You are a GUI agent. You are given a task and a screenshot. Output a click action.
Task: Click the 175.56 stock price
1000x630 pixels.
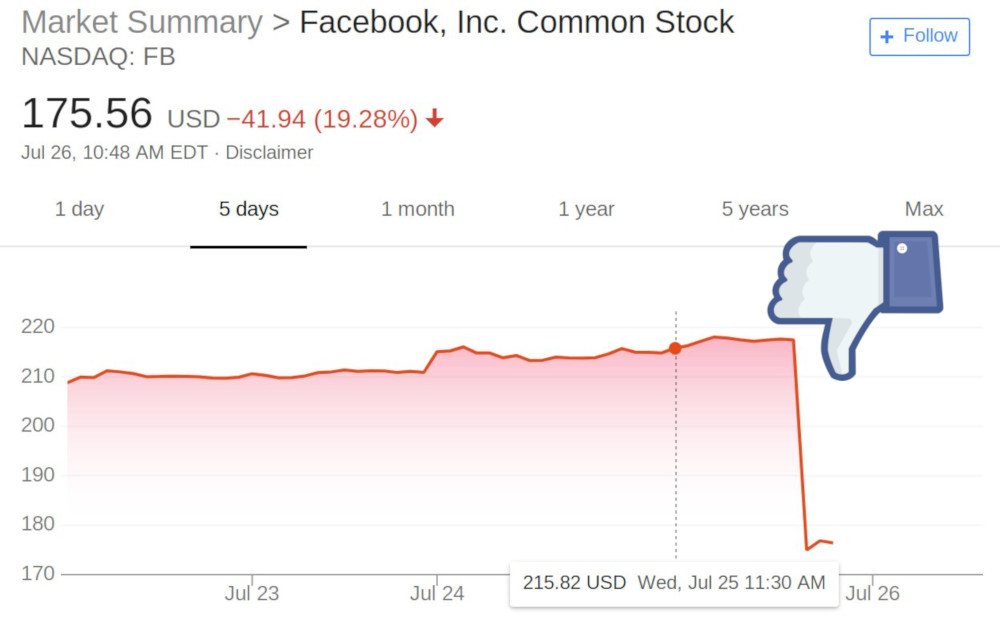pos(87,115)
